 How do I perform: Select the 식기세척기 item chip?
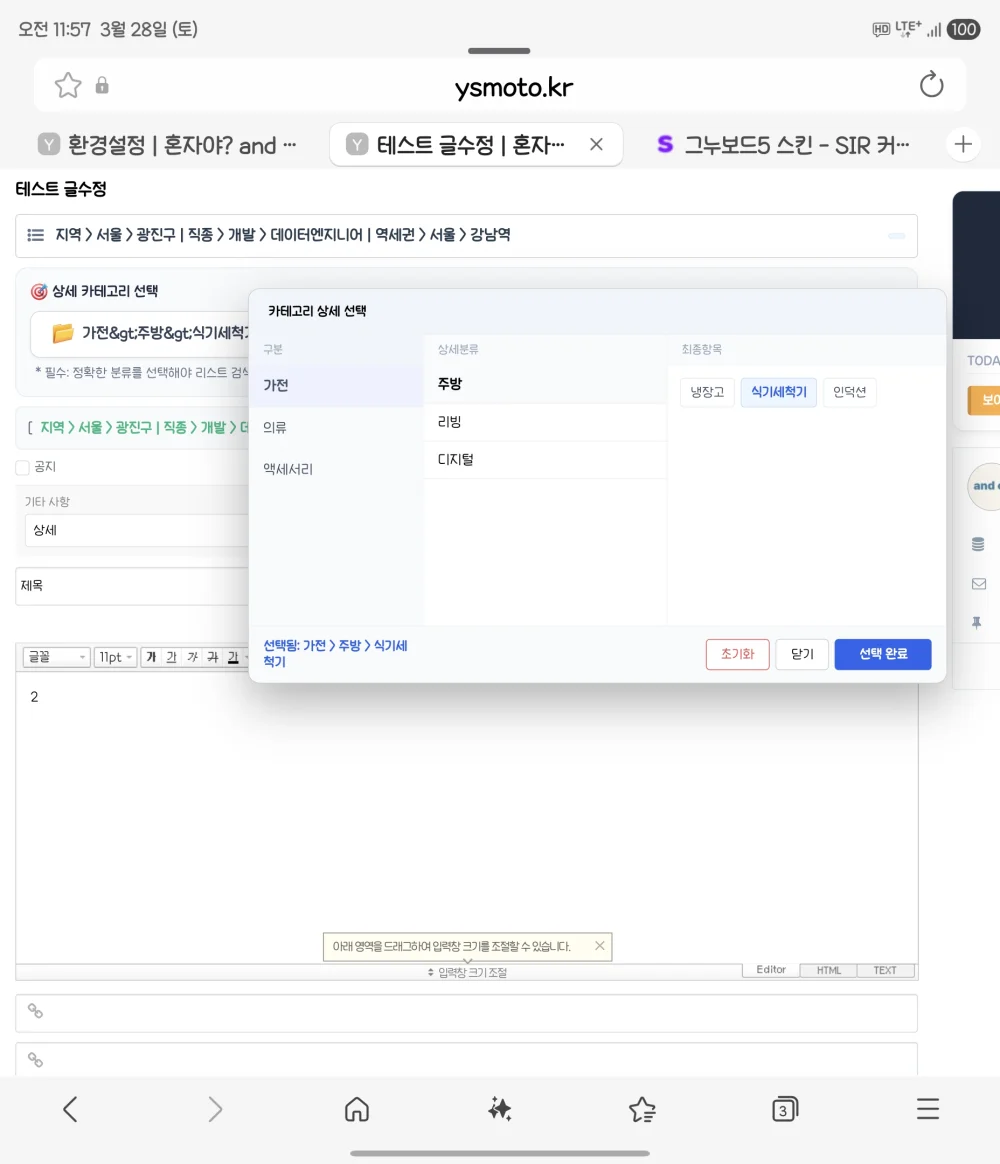779,392
